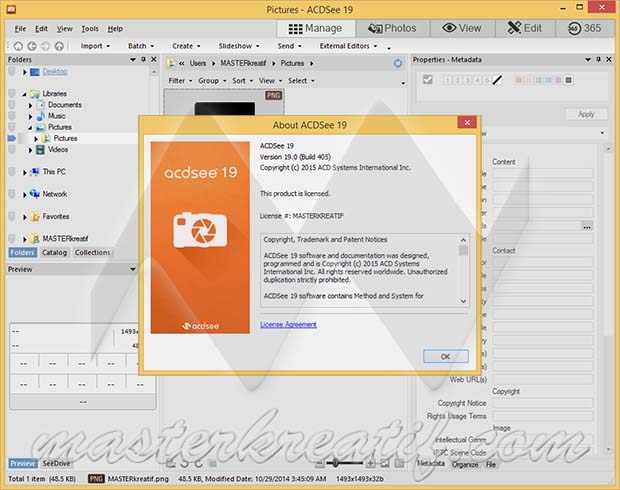Open the License Agreement link
The image size is (620, 490).
[288, 324]
